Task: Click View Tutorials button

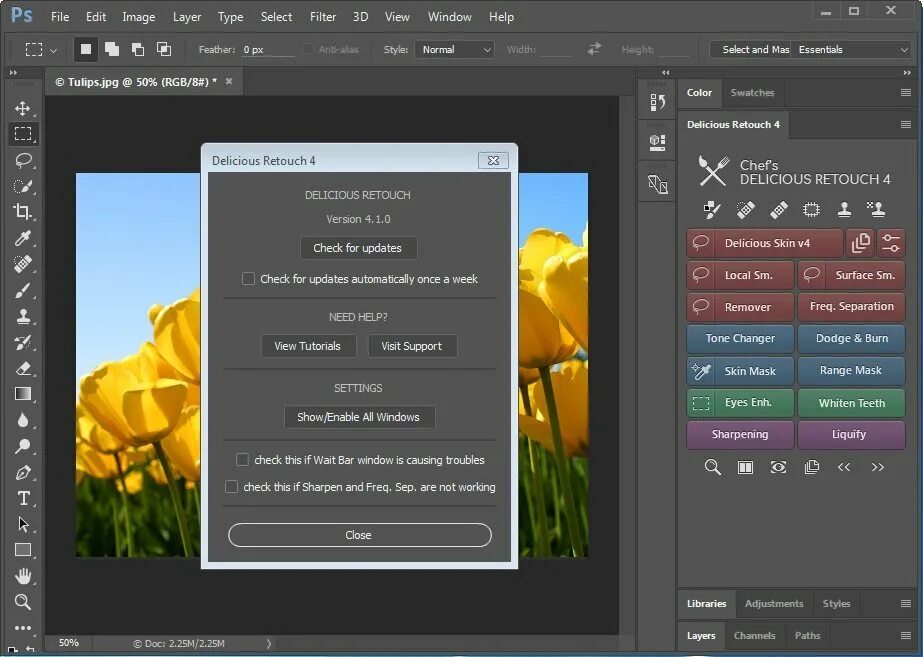Action: 308,346
